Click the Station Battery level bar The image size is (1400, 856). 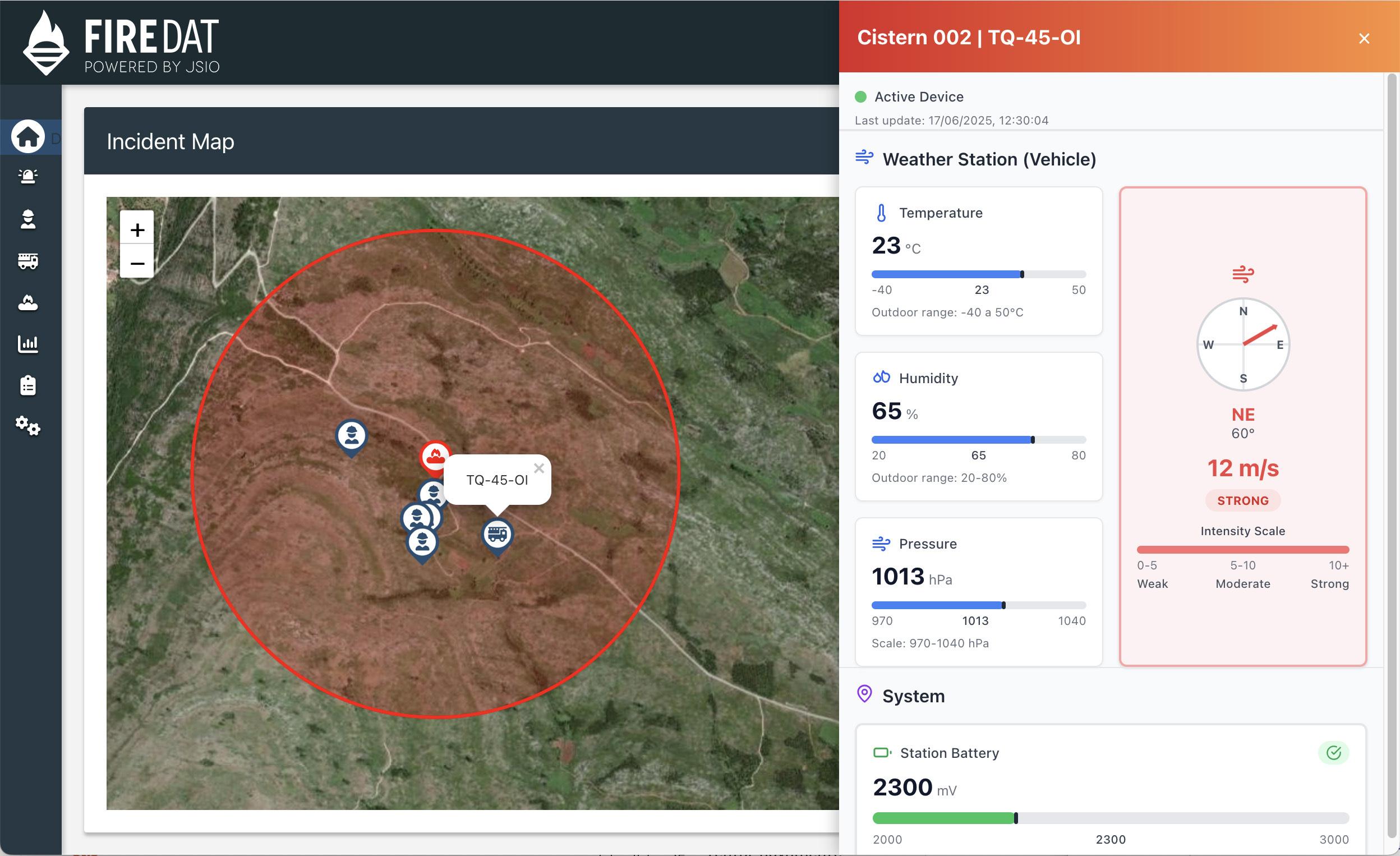point(1110,818)
